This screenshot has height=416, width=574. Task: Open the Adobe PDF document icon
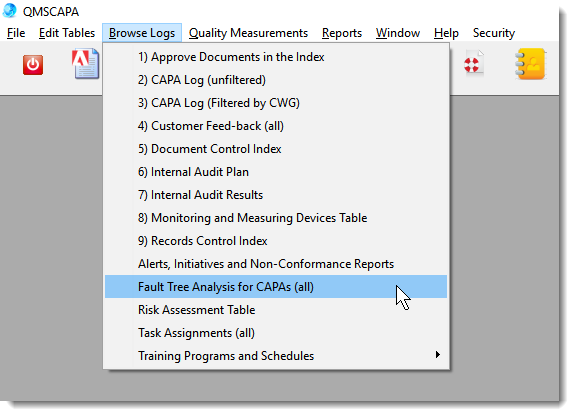(x=86, y=64)
